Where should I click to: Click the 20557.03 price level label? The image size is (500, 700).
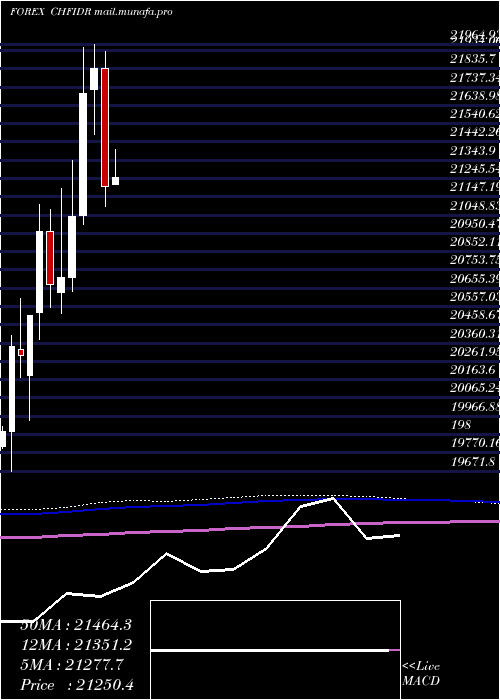(475, 297)
